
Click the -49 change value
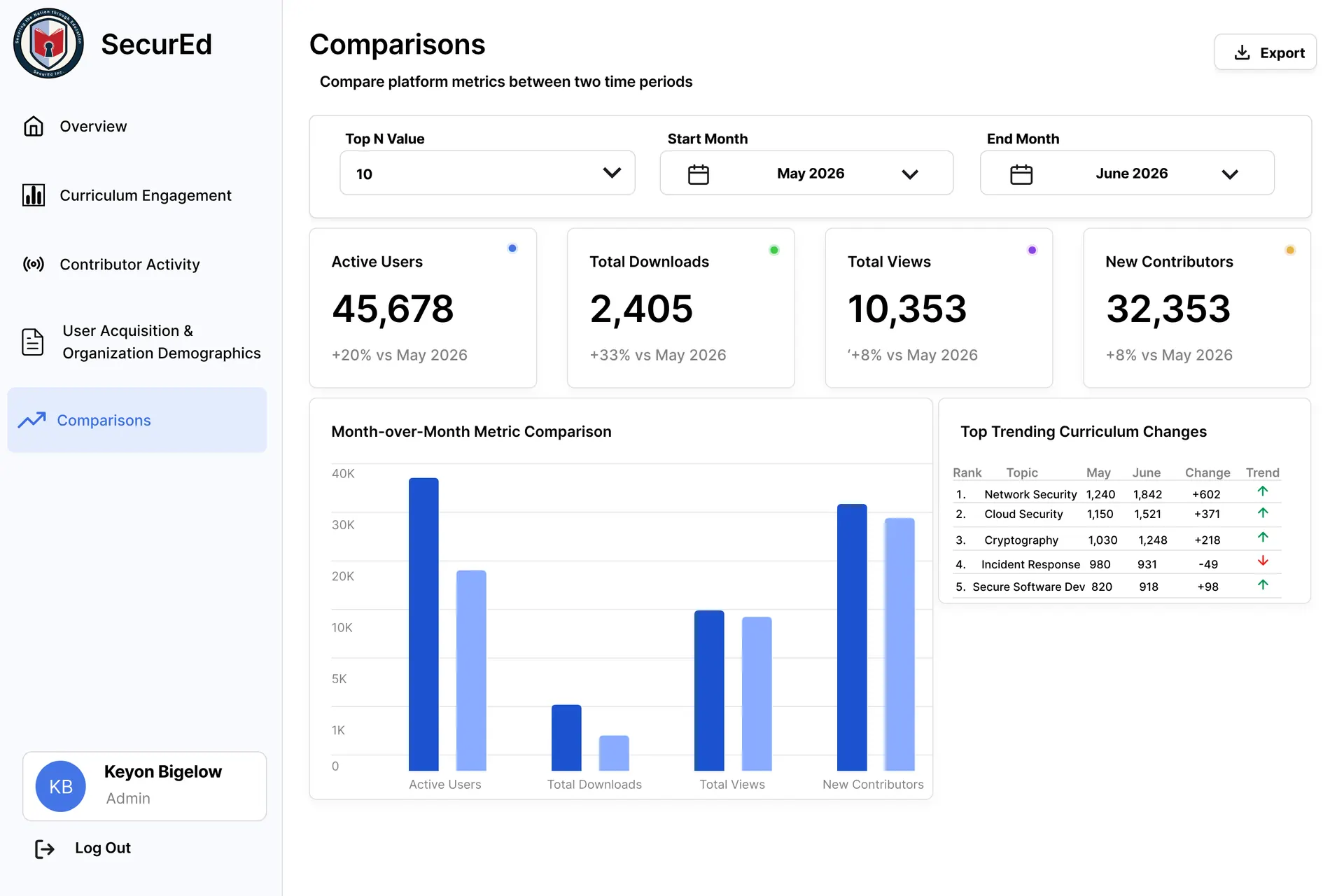[x=1208, y=564]
